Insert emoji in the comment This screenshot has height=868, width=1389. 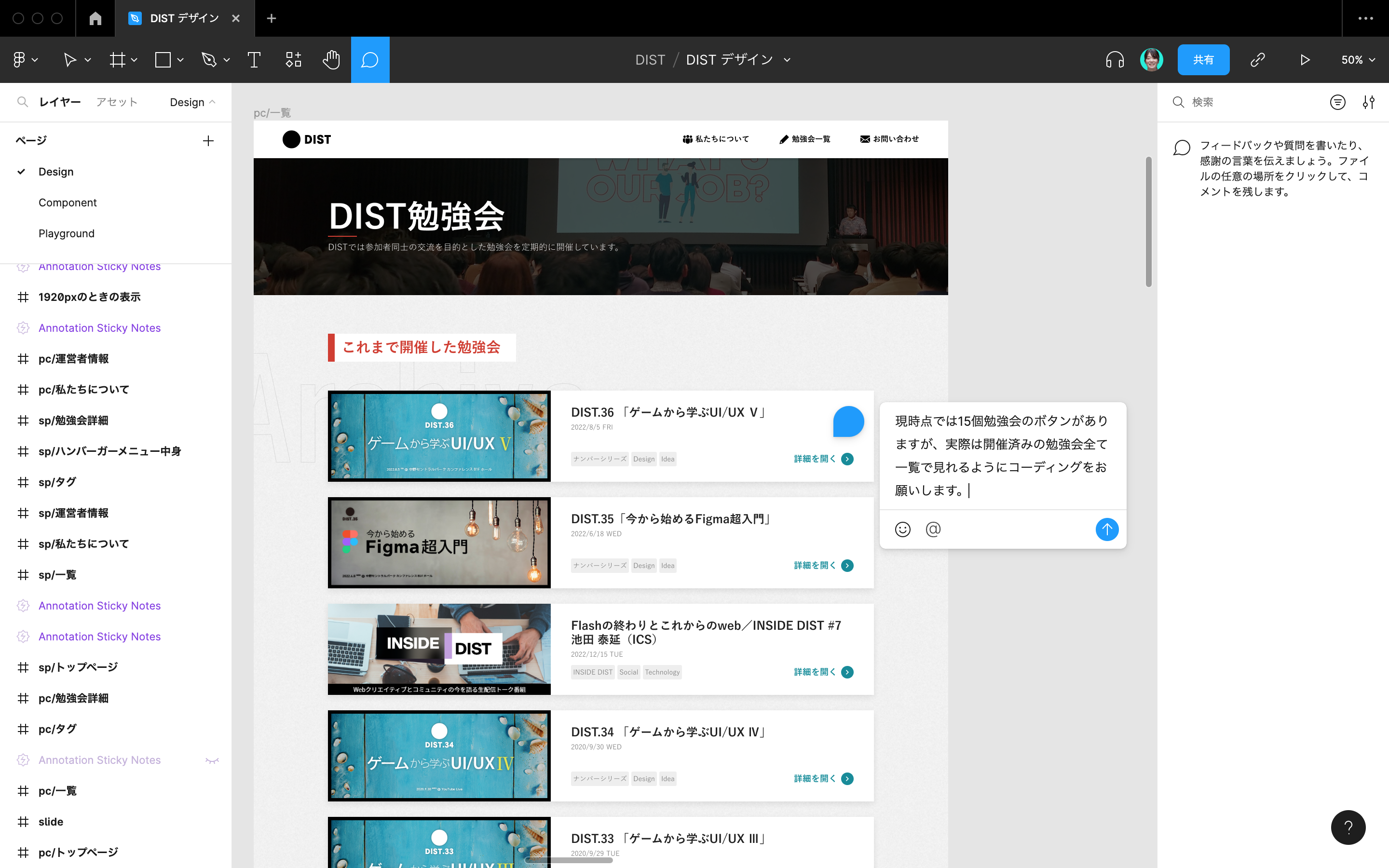click(x=902, y=529)
